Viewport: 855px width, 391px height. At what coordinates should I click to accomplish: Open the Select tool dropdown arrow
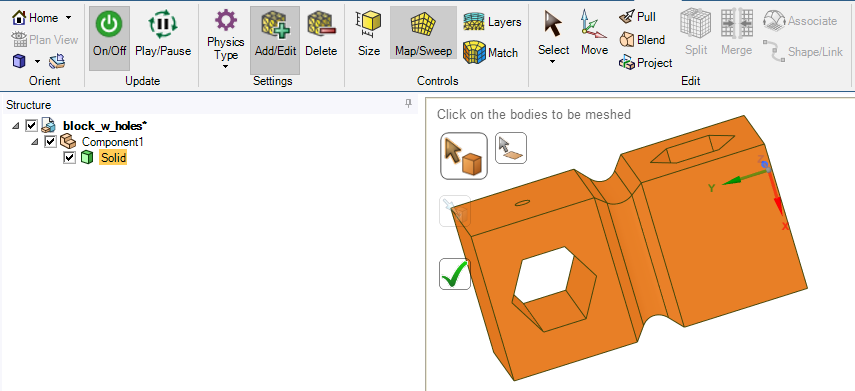pos(553,62)
